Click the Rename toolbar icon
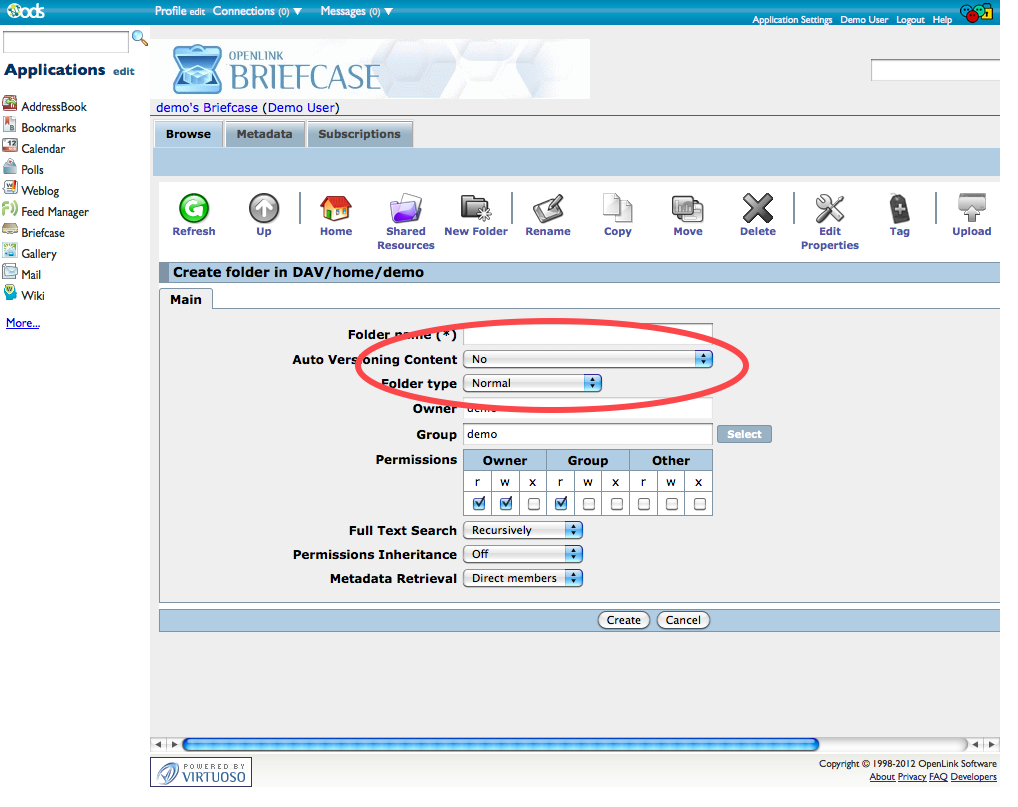 click(548, 209)
